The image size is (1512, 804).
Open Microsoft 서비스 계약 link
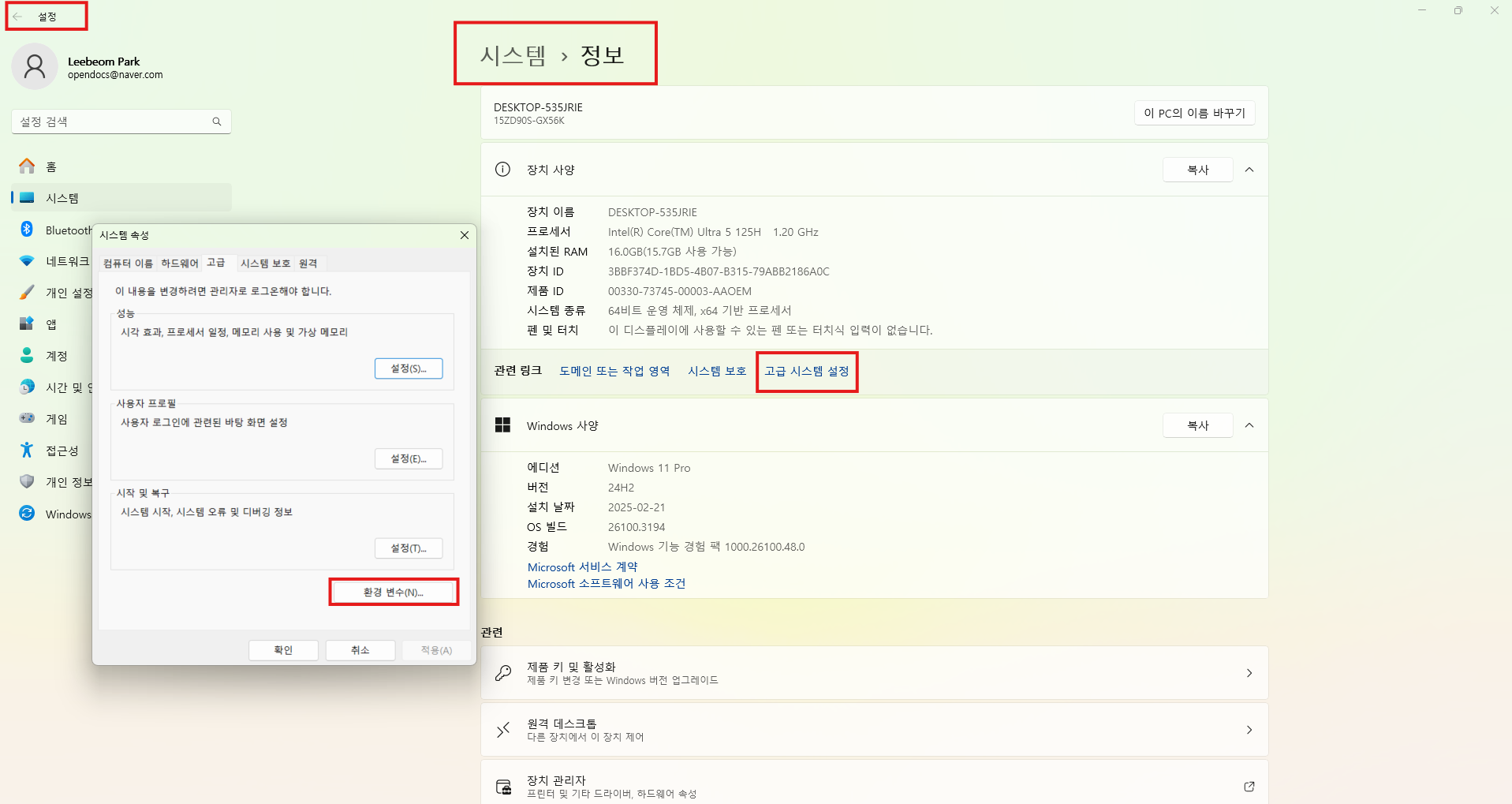coord(583,567)
